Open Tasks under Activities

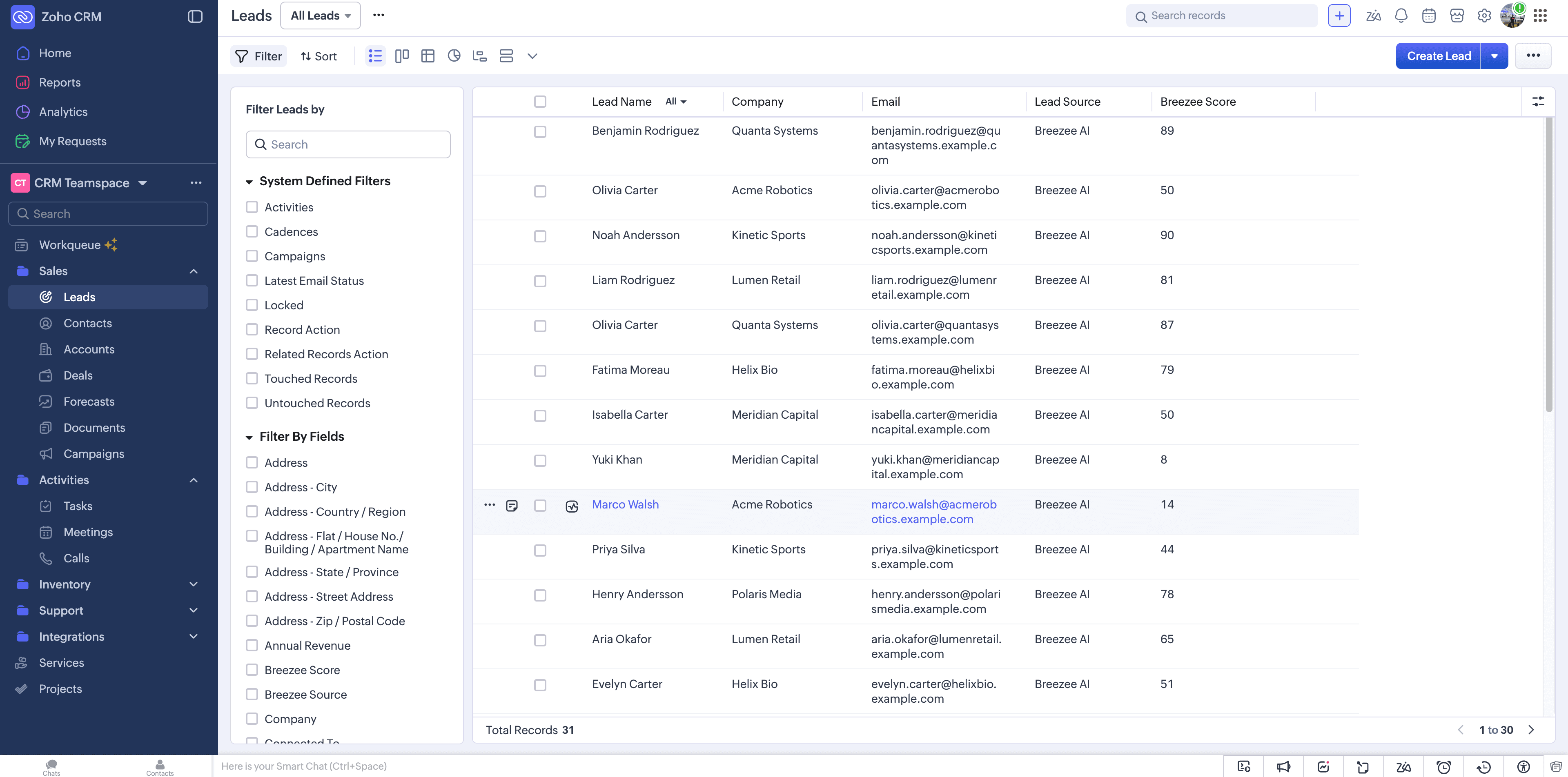(78, 506)
